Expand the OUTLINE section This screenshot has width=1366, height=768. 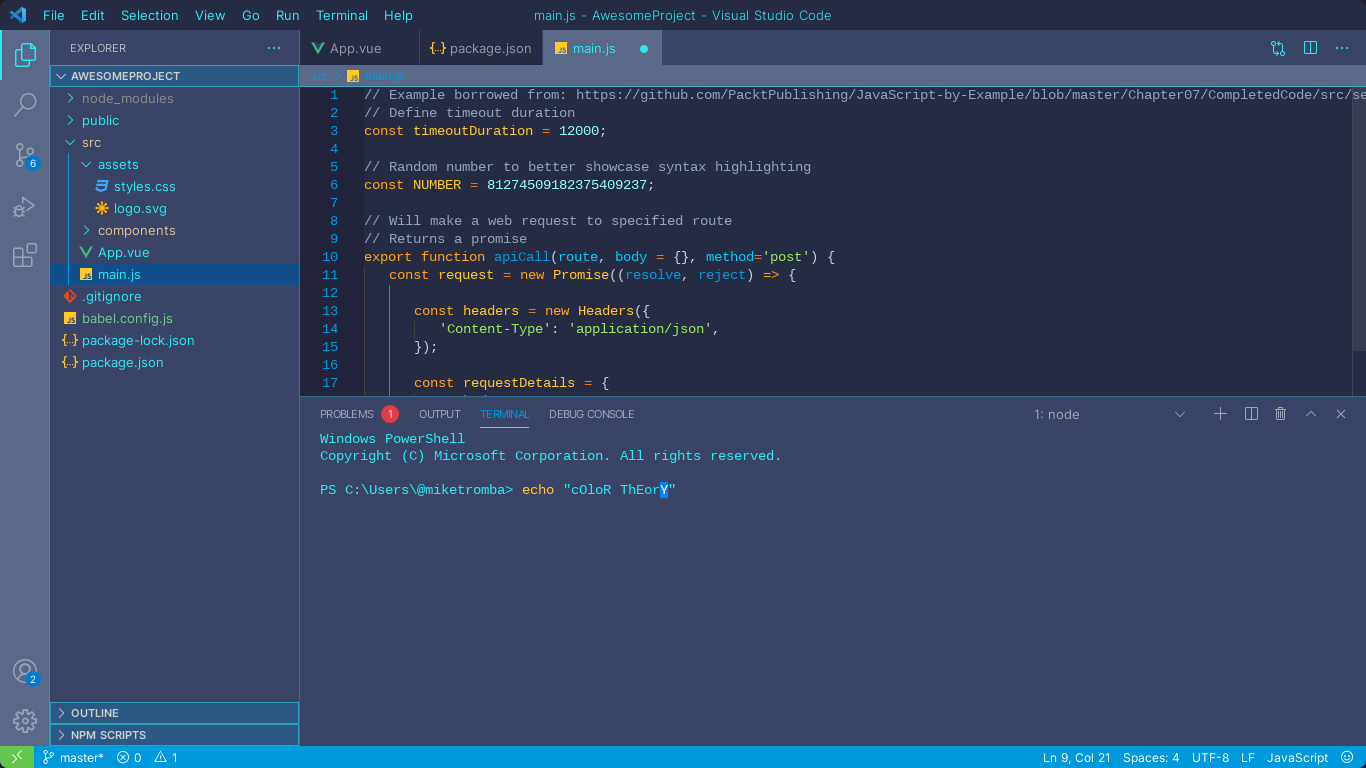pyautogui.click(x=175, y=713)
